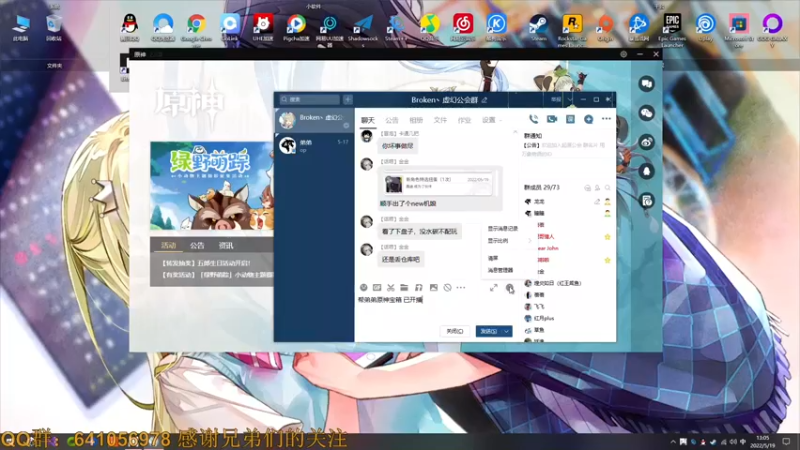This screenshot has width=800, height=450.
Task: Click in the message input text box
Action: coord(435,309)
